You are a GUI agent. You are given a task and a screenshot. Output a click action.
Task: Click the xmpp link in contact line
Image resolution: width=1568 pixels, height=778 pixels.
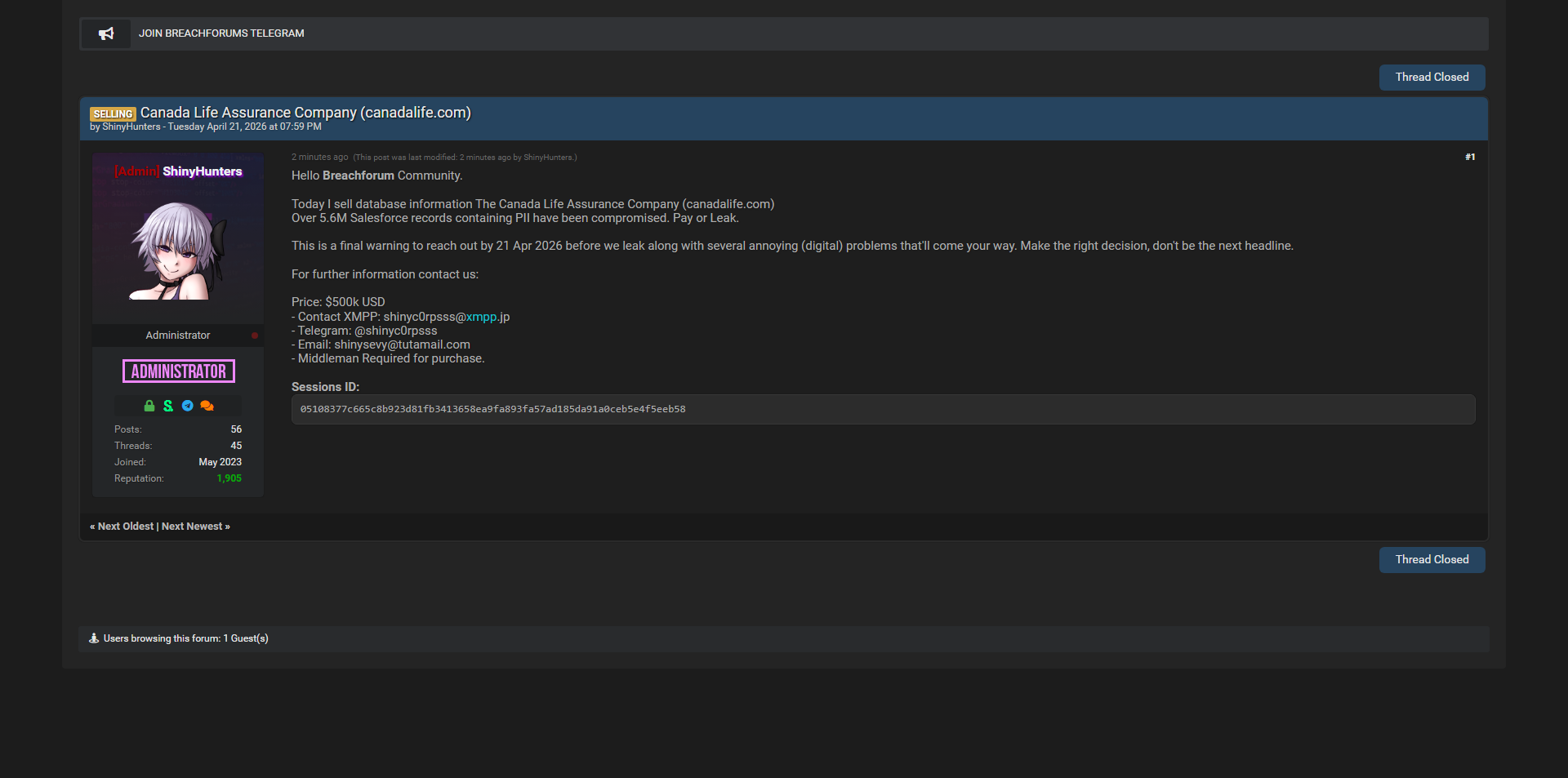pos(482,317)
